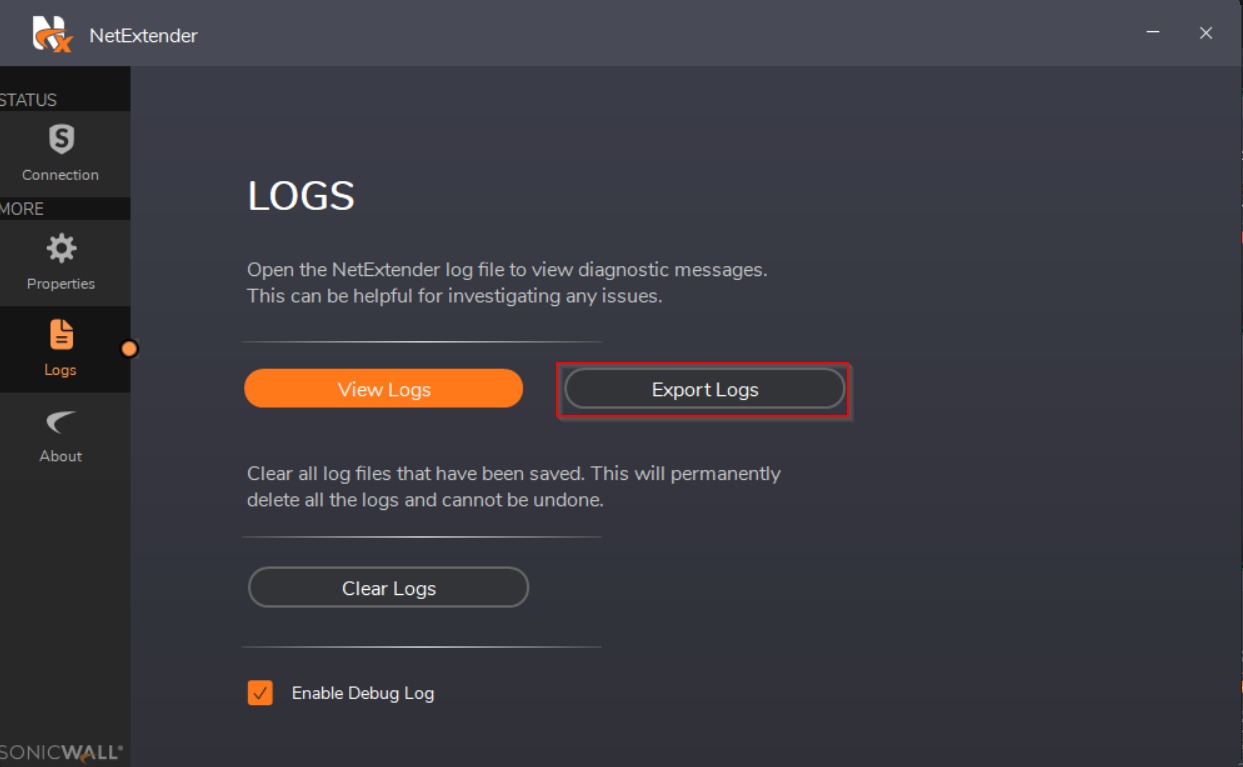Screen dimensions: 1243x767
Task: Click the Connection shield icon
Action: 61,139
